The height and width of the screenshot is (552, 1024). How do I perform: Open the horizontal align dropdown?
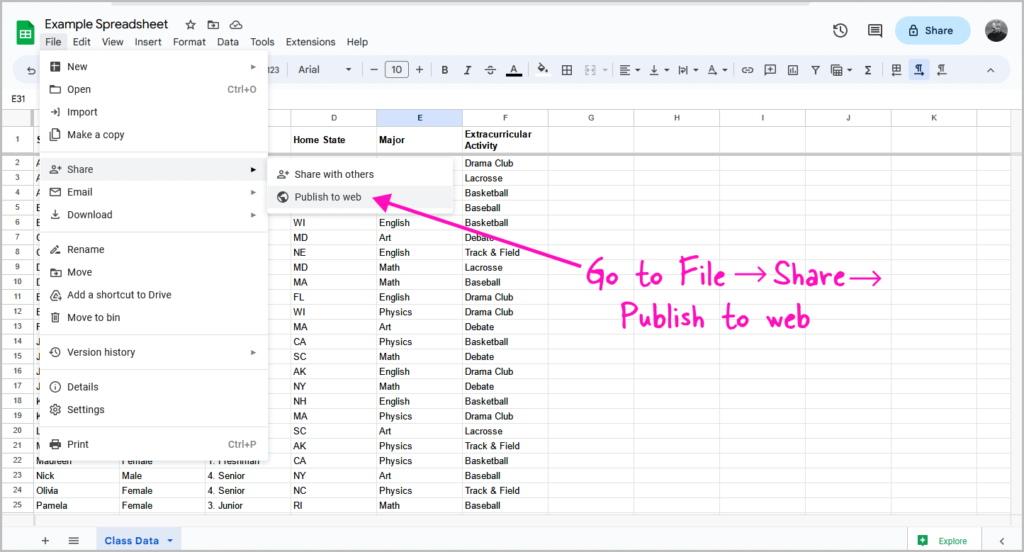tap(630, 70)
